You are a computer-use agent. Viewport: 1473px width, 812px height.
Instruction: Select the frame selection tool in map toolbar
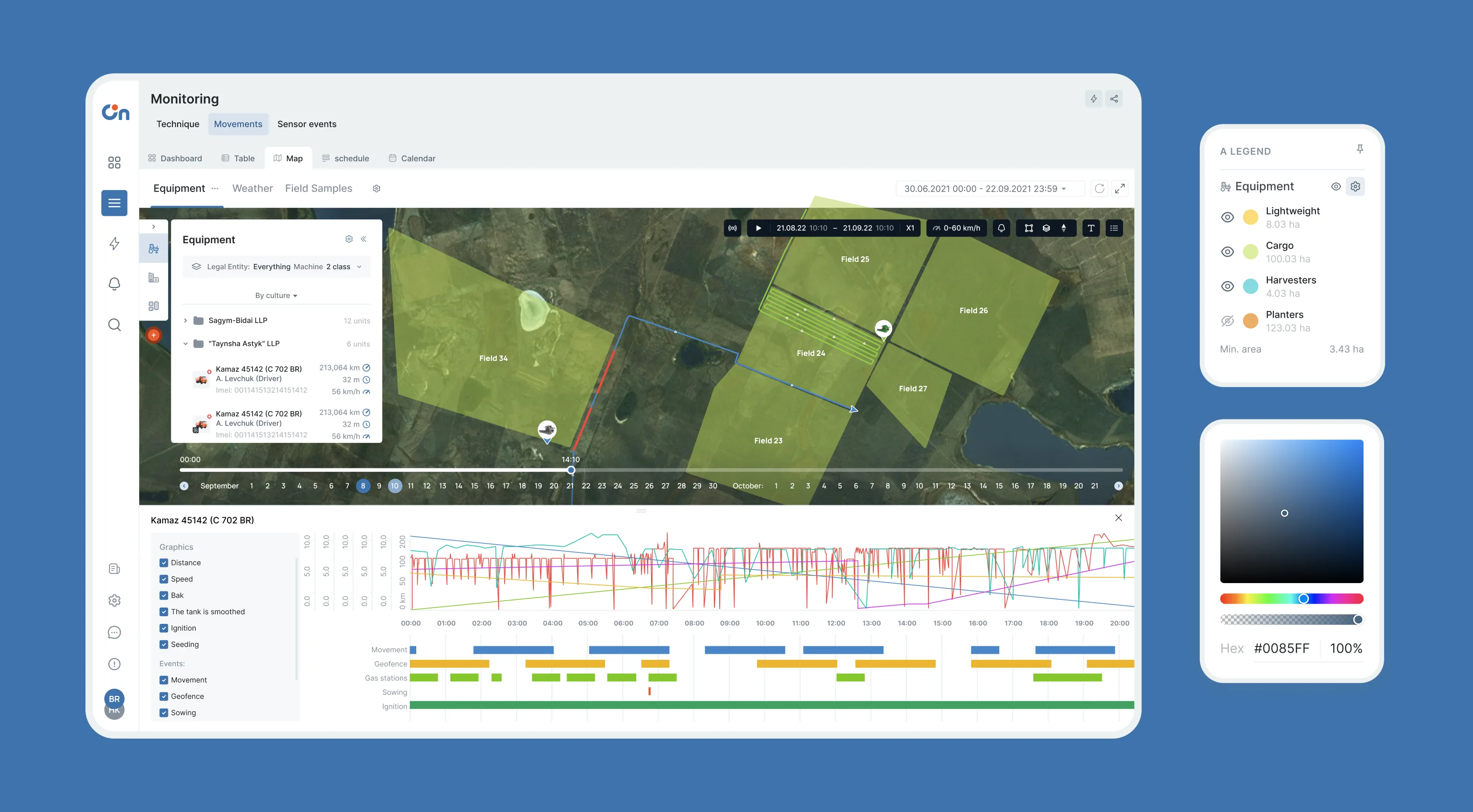pyautogui.click(x=1029, y=228)
